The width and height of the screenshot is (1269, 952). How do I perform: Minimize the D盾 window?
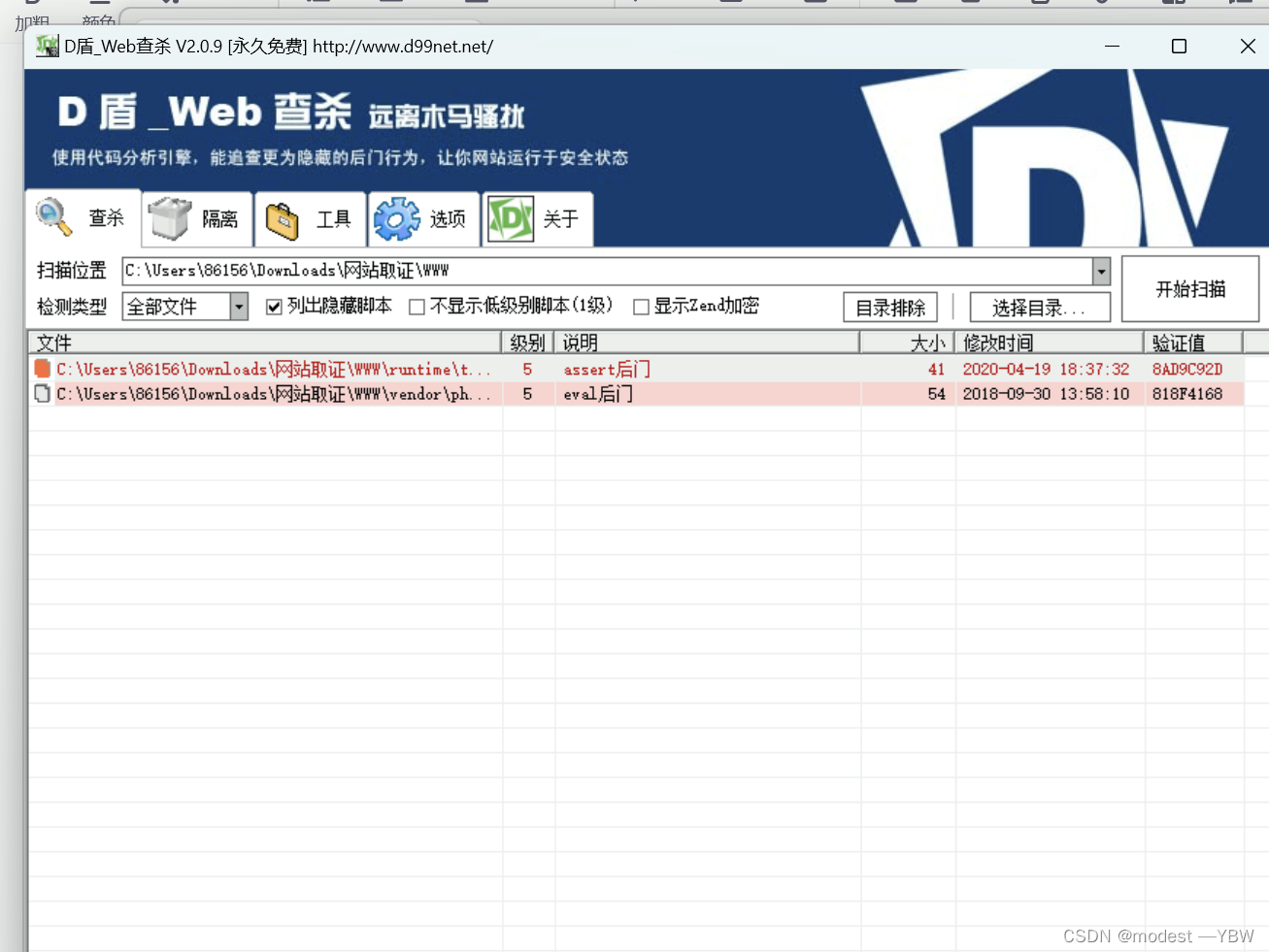(1112, 46)
